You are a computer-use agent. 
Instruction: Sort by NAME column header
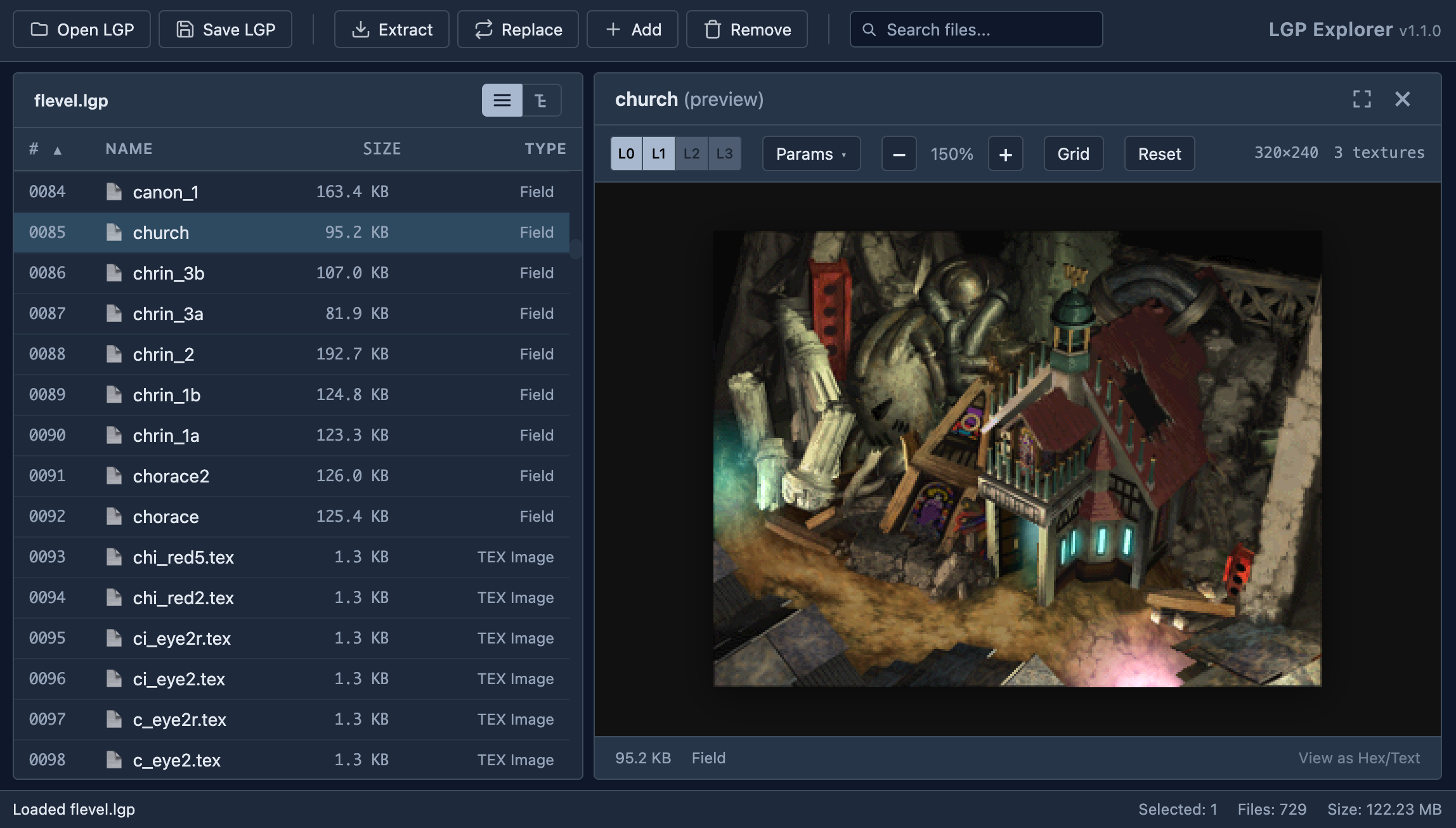[x=129, y=149]
